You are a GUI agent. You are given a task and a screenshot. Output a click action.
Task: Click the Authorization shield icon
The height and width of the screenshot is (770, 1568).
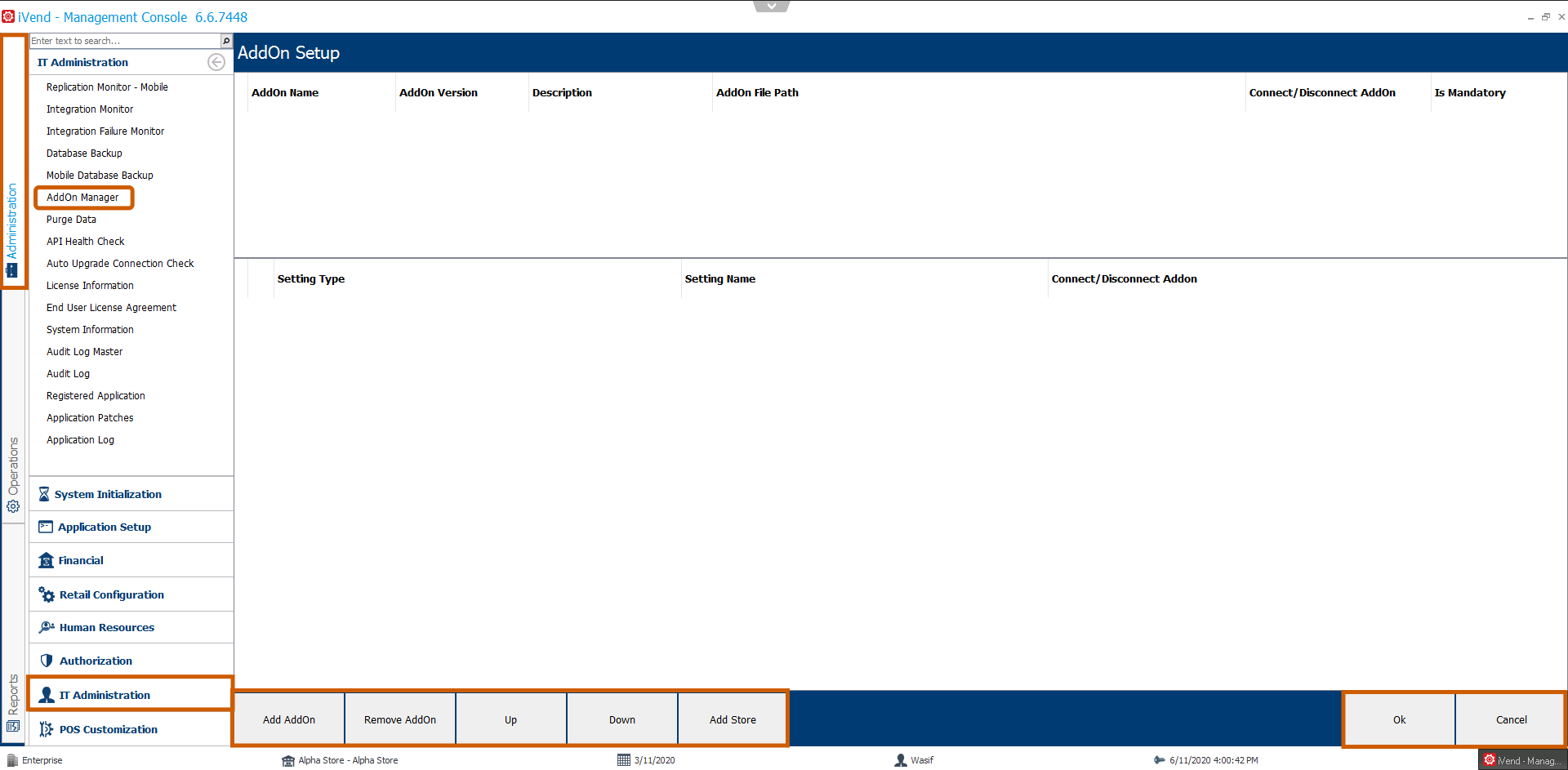[47, 661]
